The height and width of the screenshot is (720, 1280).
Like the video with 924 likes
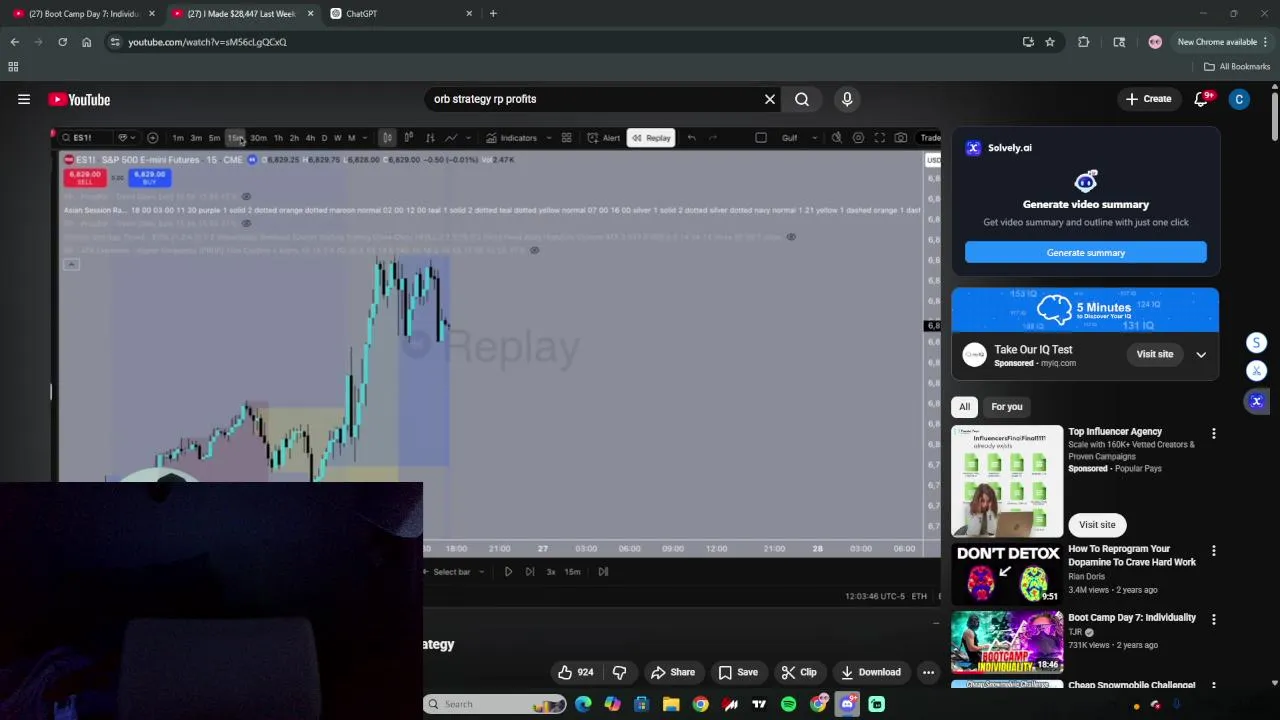(x=576, y=672)
